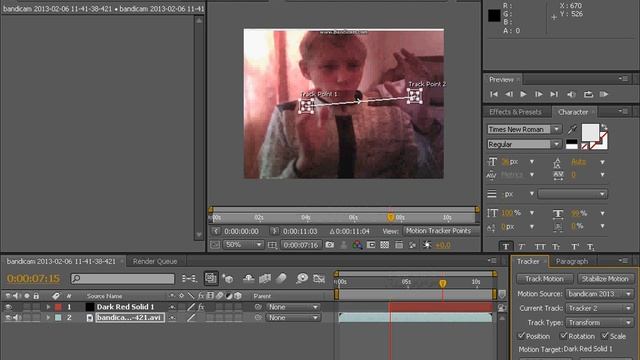Open the Track Type Transform dropdown

tap(600, 322)
